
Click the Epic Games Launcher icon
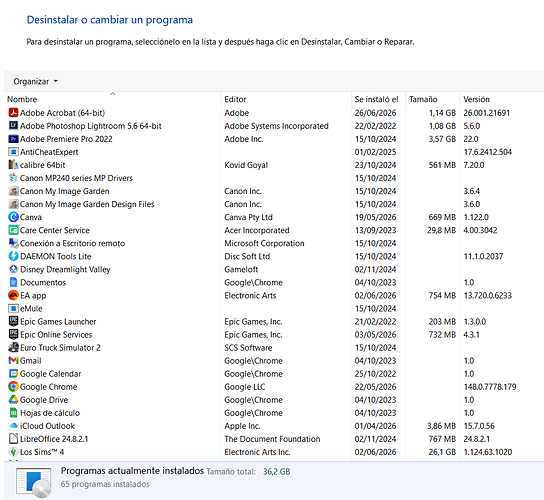point(13,321)
